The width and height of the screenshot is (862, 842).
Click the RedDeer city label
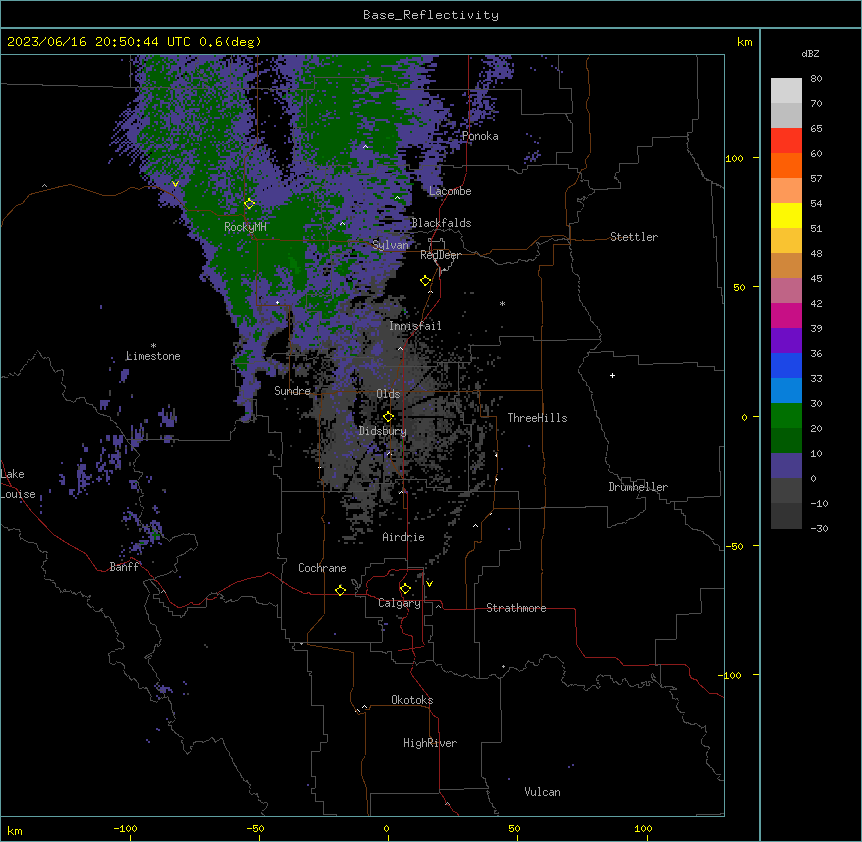pos(440,255)
